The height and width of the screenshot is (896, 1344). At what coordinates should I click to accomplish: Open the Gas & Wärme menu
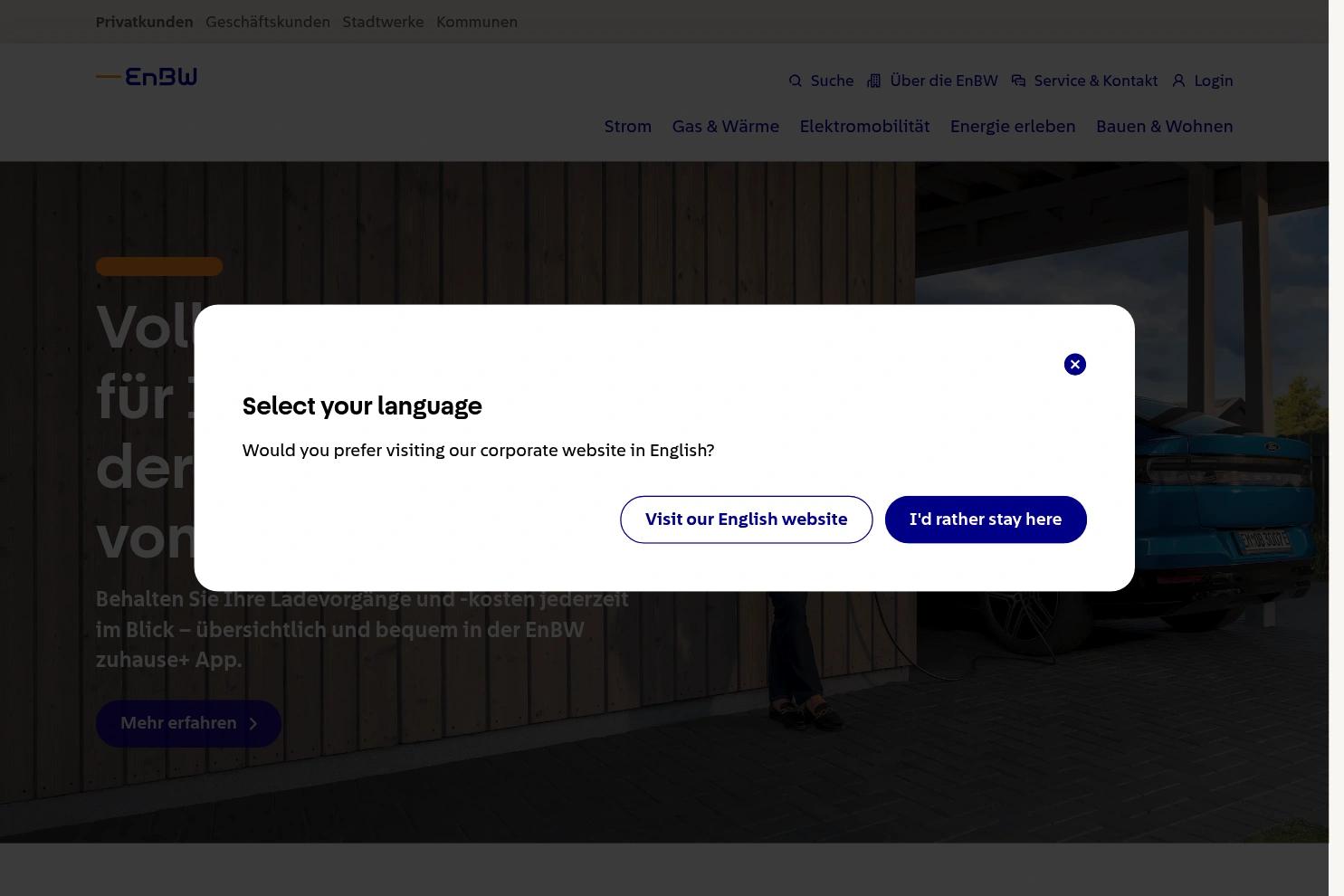[x=725, y=127]
